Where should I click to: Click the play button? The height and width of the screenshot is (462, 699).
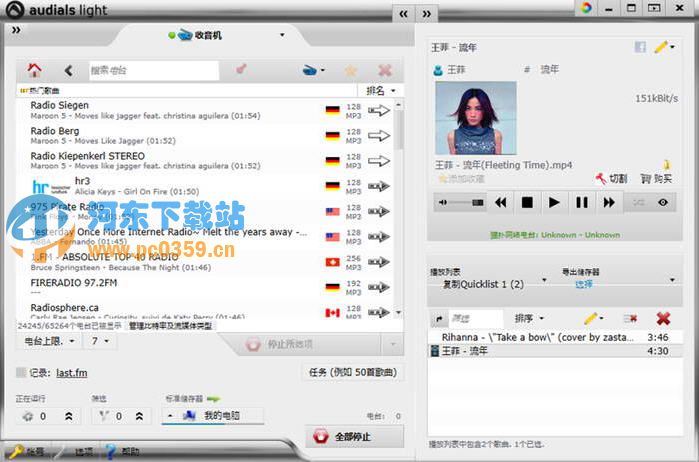[554, 202]
